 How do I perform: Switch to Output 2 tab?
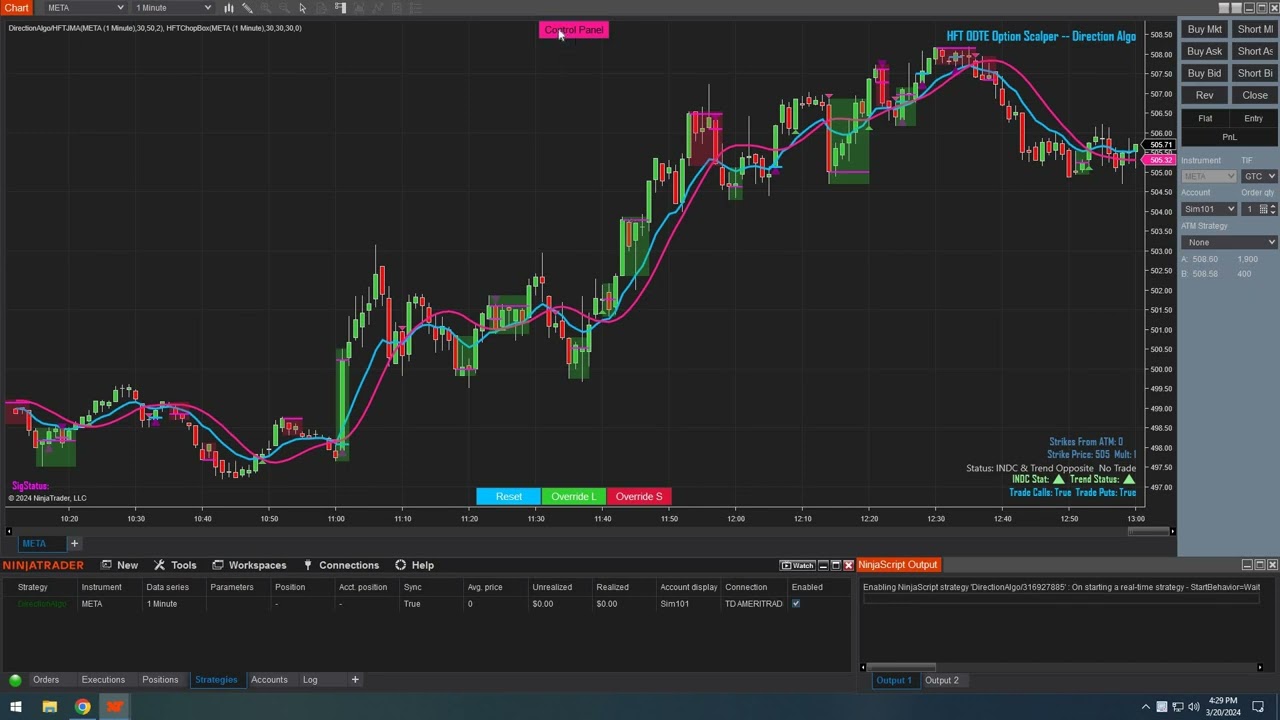click(942, 680)
